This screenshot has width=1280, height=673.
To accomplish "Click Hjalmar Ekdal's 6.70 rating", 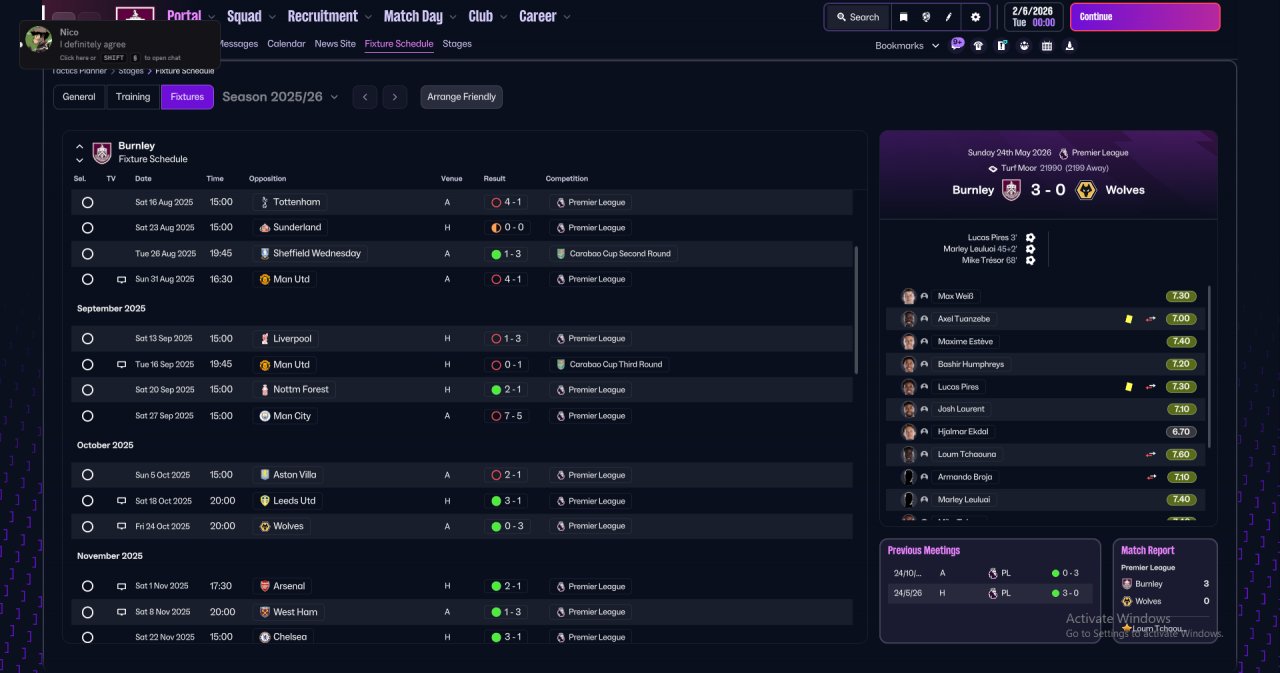I will [x=1181, y=432].
